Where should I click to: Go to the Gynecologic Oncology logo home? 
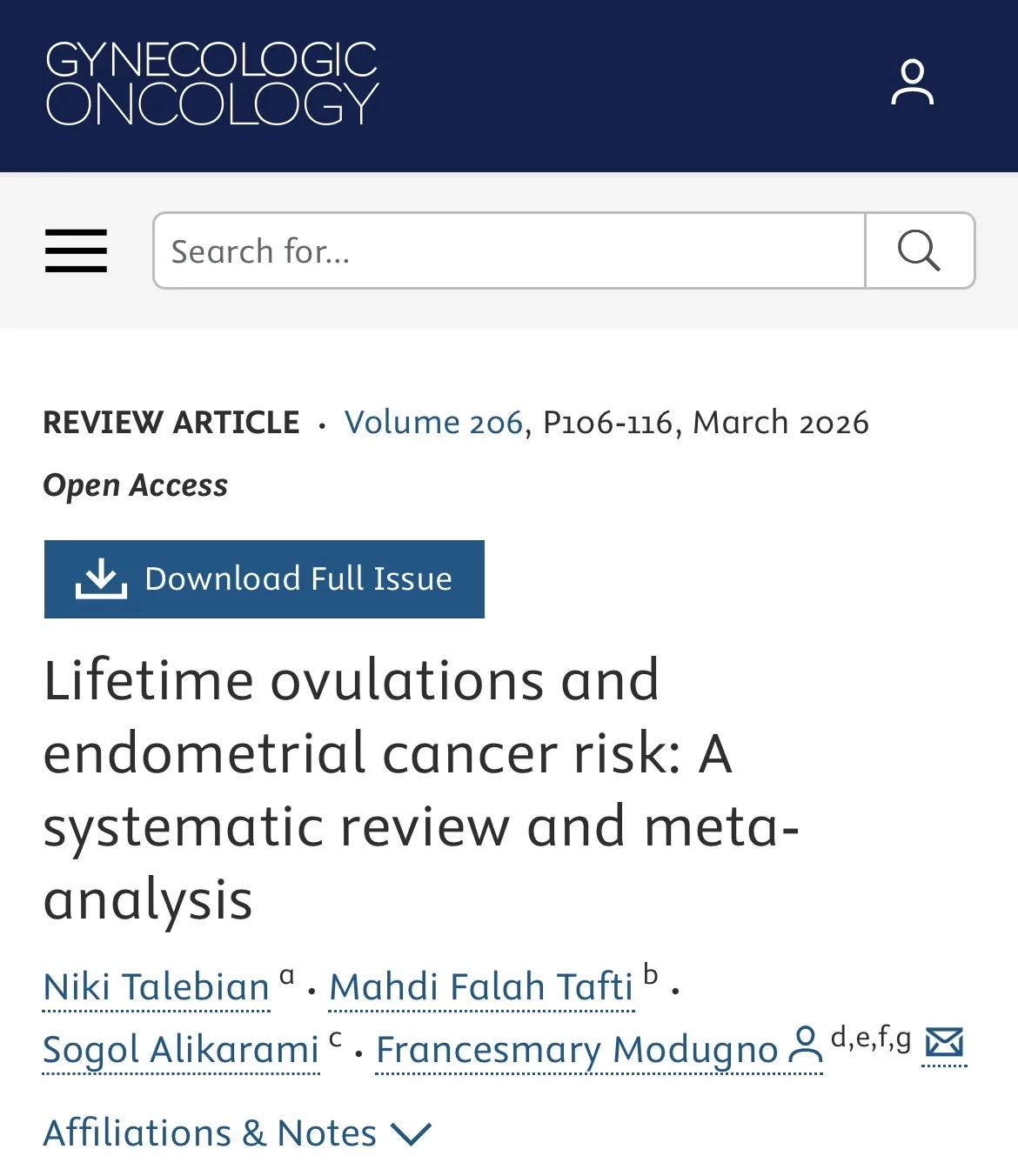click(211, 84)
